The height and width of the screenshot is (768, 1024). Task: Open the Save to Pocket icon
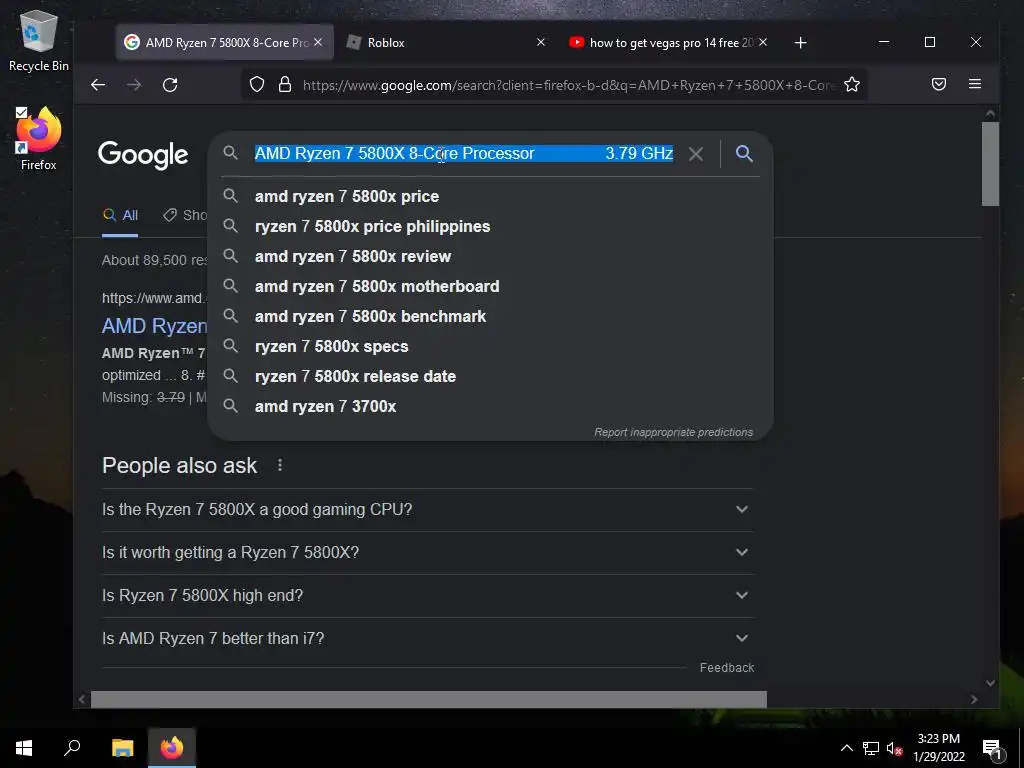[x=938, y=84]
